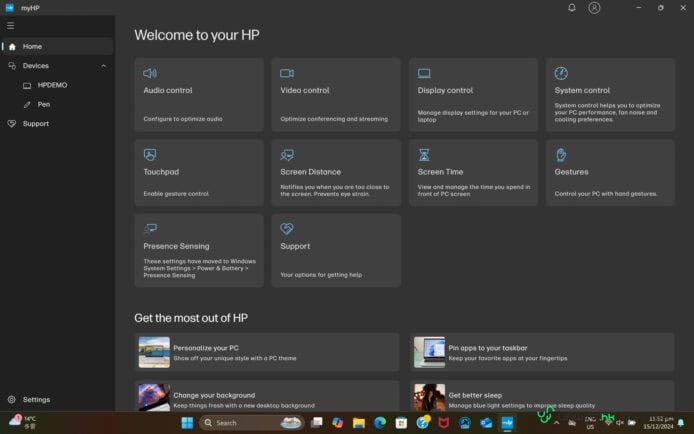Click the Touchpad icon
The image size is (694, 434).
[150, 155]
